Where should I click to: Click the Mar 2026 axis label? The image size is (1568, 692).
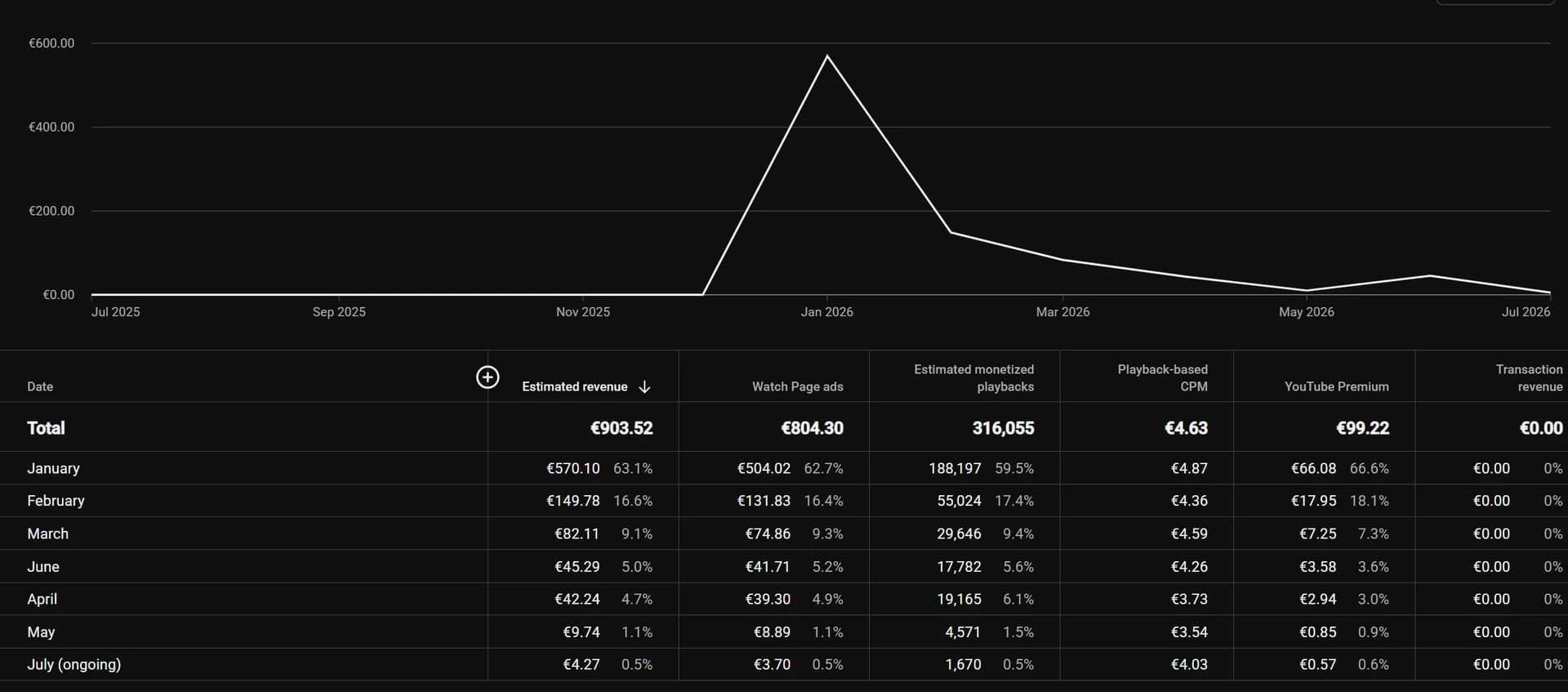point(1062,312)
